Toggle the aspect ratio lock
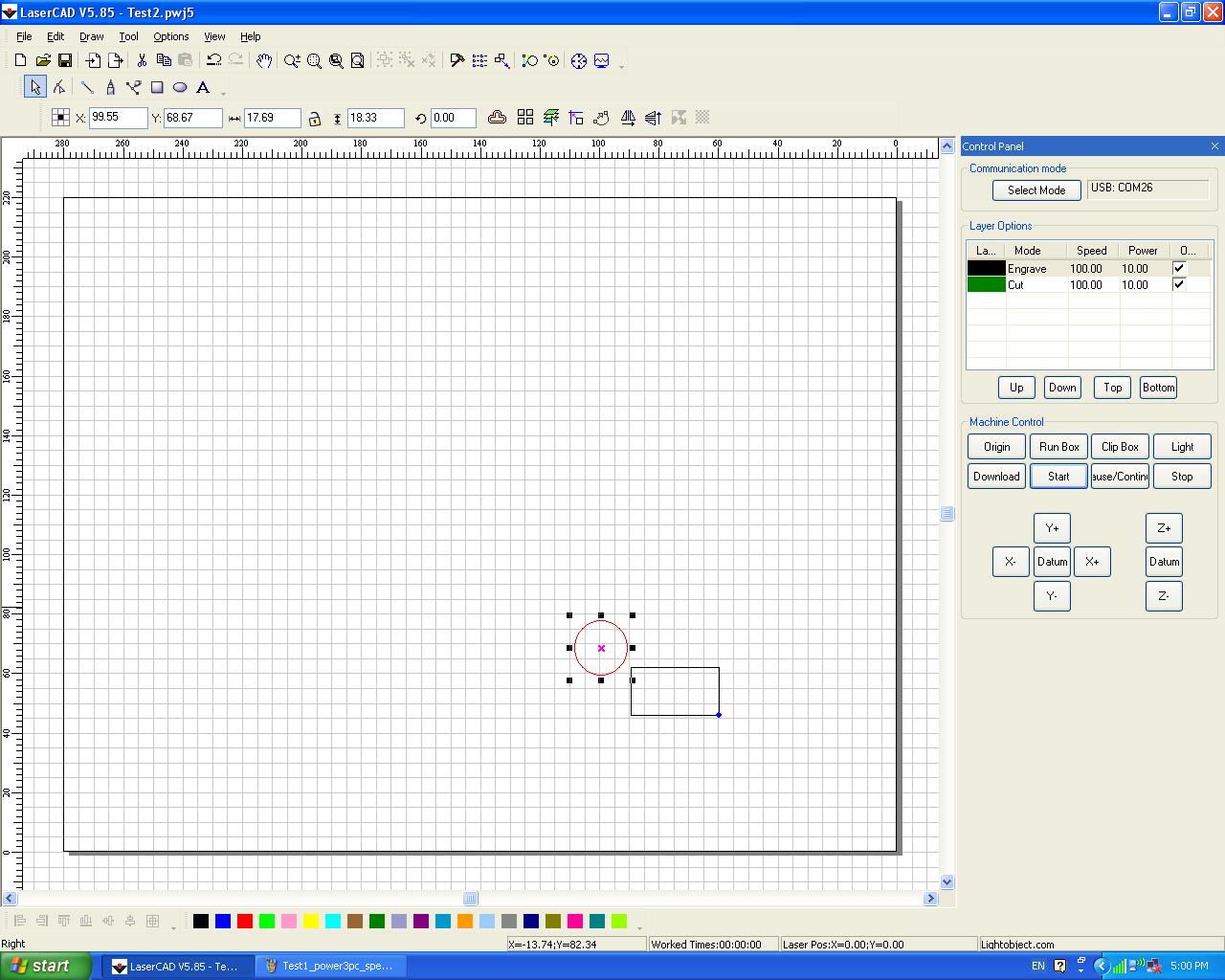 tap(314, 118)
